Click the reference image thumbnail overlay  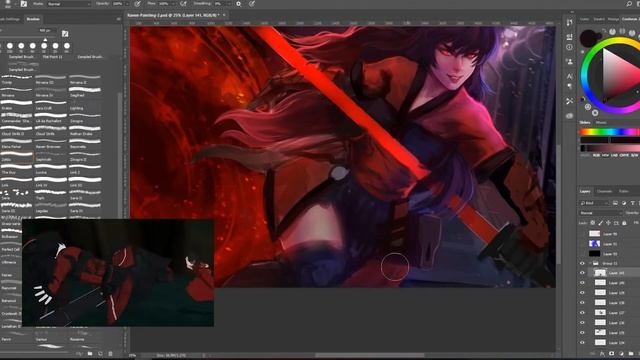(x=118, y=273)
